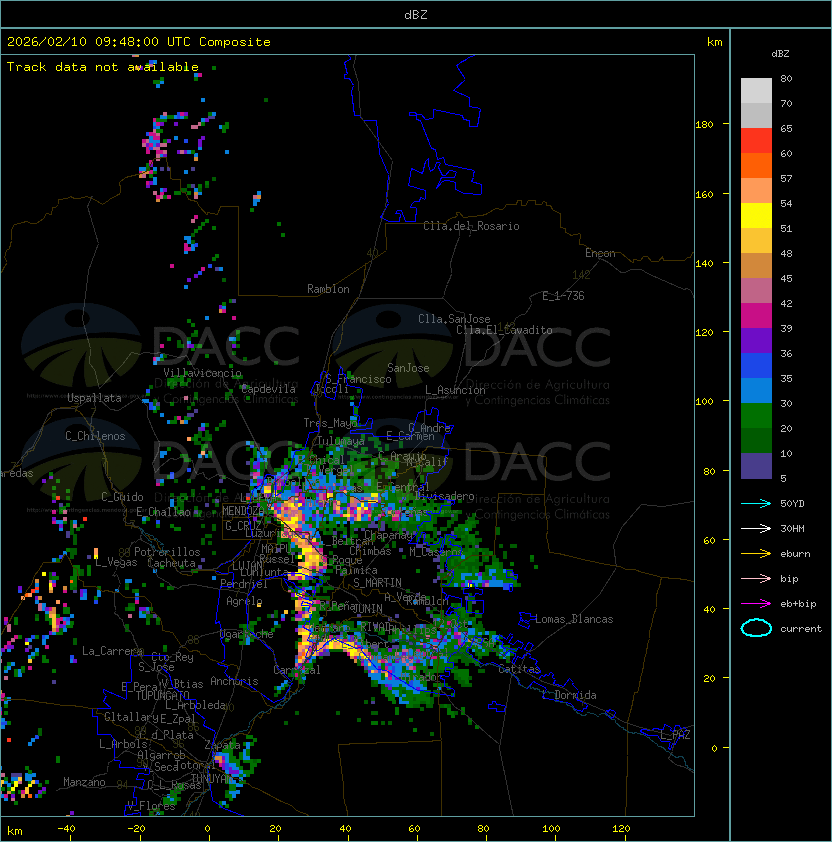
Task: Pick the magenta swatch in dBZ scale
Action: point(756,316)
